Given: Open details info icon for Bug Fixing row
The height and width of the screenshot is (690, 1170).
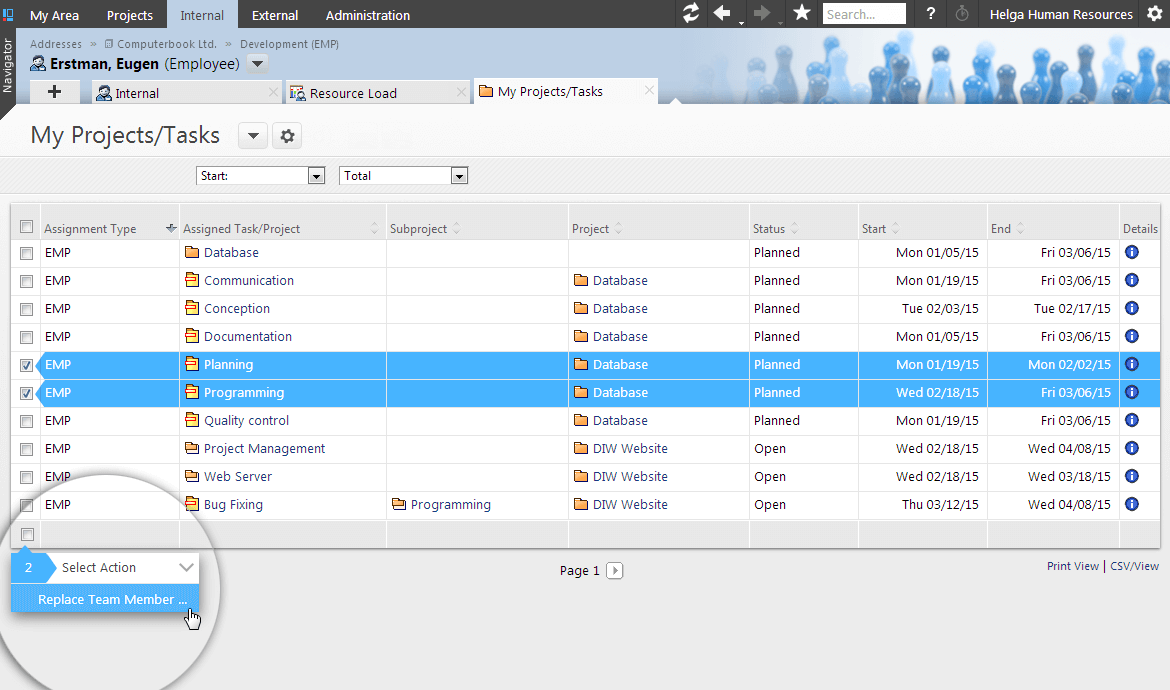Looking at the screenshot, I should coord(1132,504).
